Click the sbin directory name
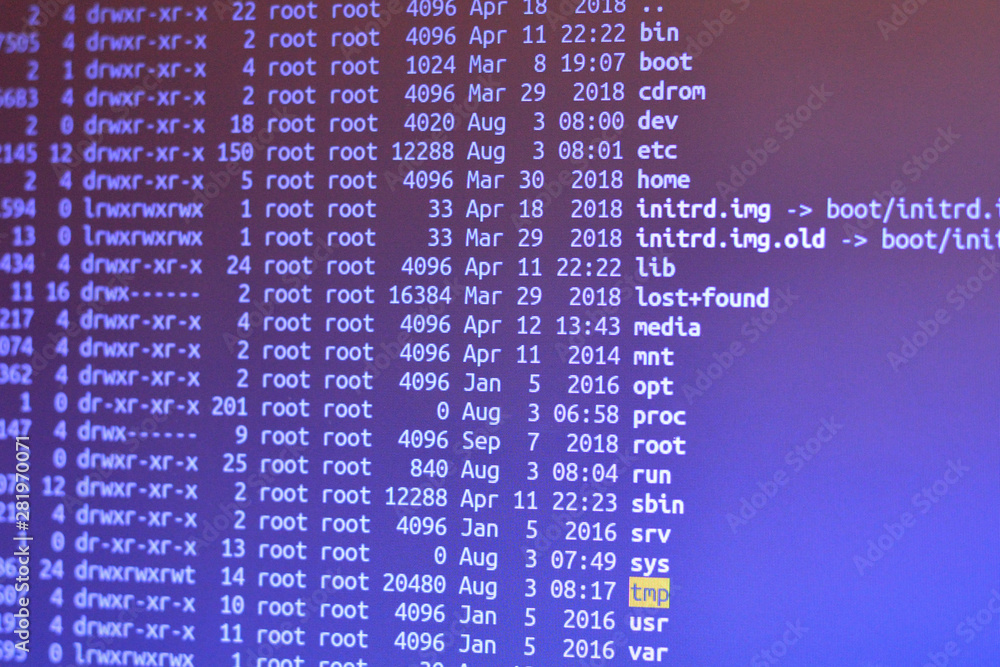 658,504
